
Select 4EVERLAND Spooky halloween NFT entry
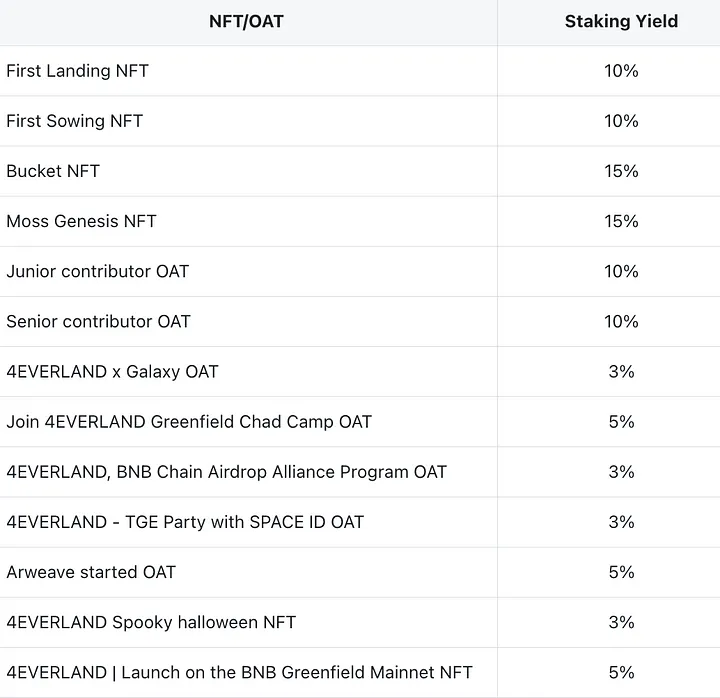[x=151, y=622]
